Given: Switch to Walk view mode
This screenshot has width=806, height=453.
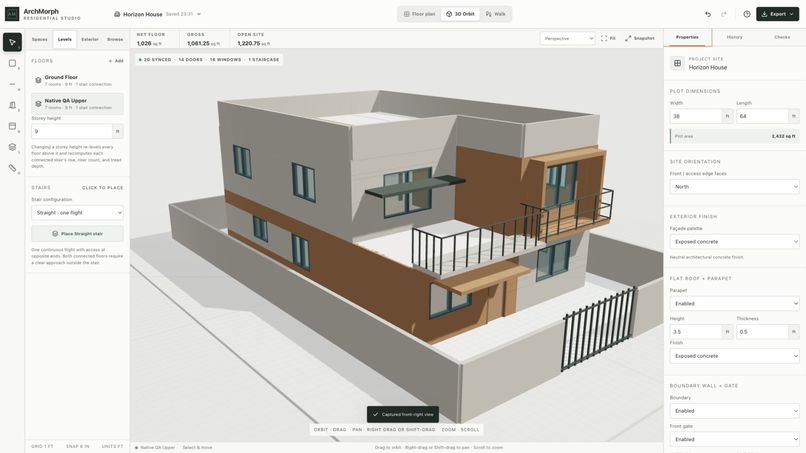Looking at the screenshot, I should click(x=496, y=14).
